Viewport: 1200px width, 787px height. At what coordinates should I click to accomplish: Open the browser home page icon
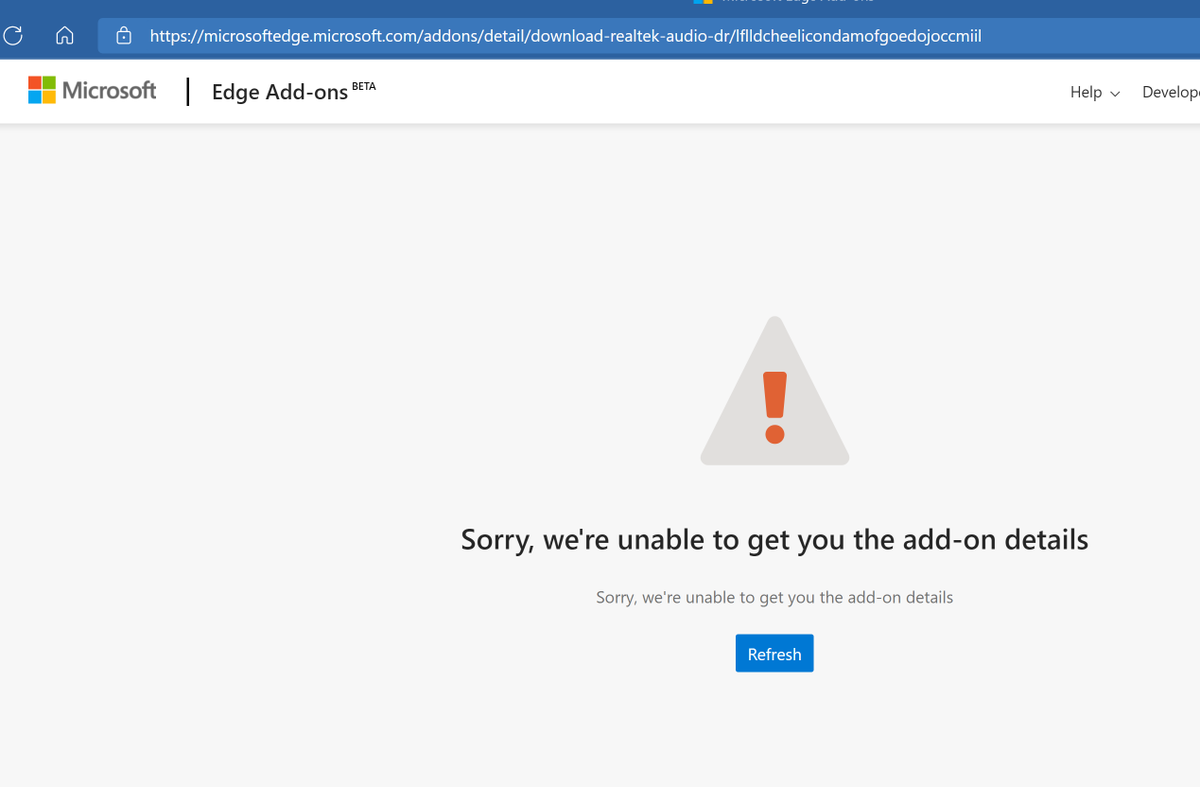click(x=64, y=35)
